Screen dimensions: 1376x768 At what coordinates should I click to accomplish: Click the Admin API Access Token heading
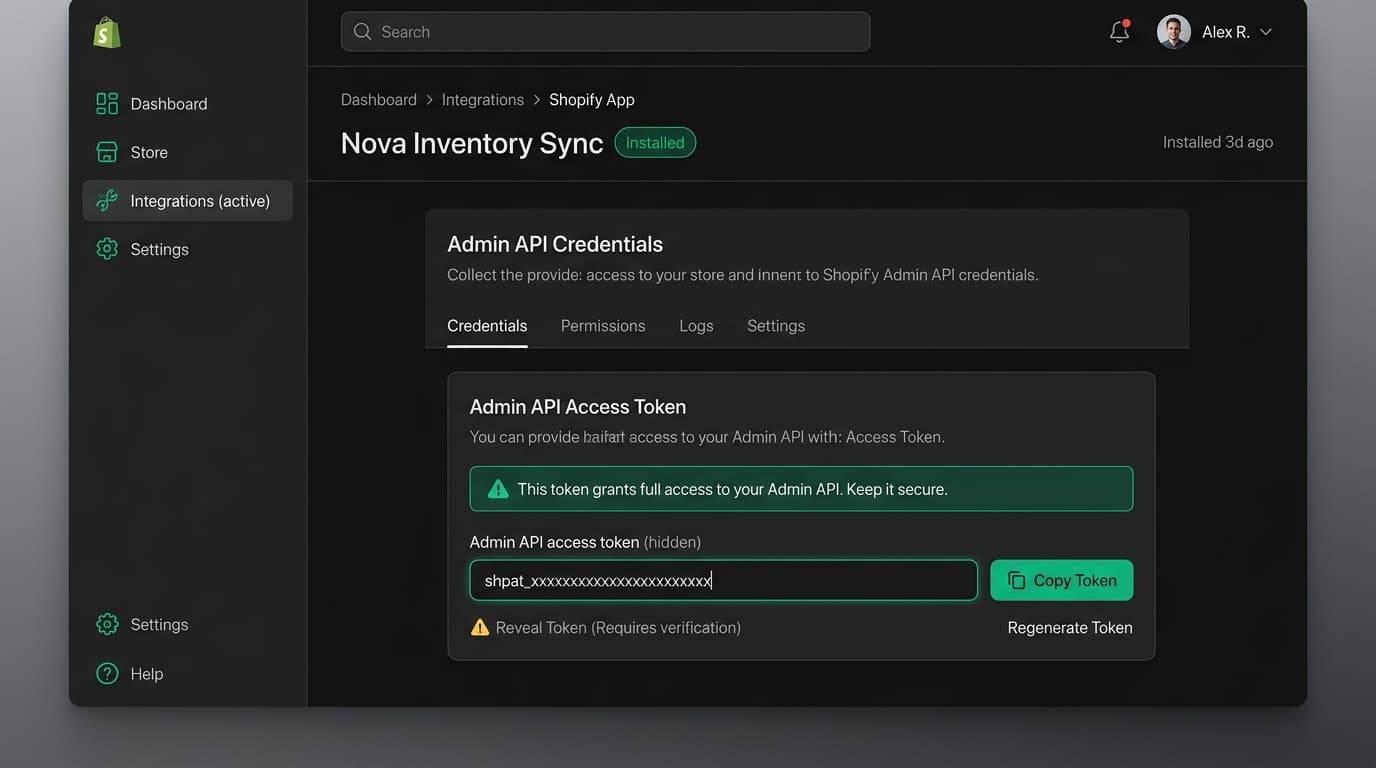(578, 407)
